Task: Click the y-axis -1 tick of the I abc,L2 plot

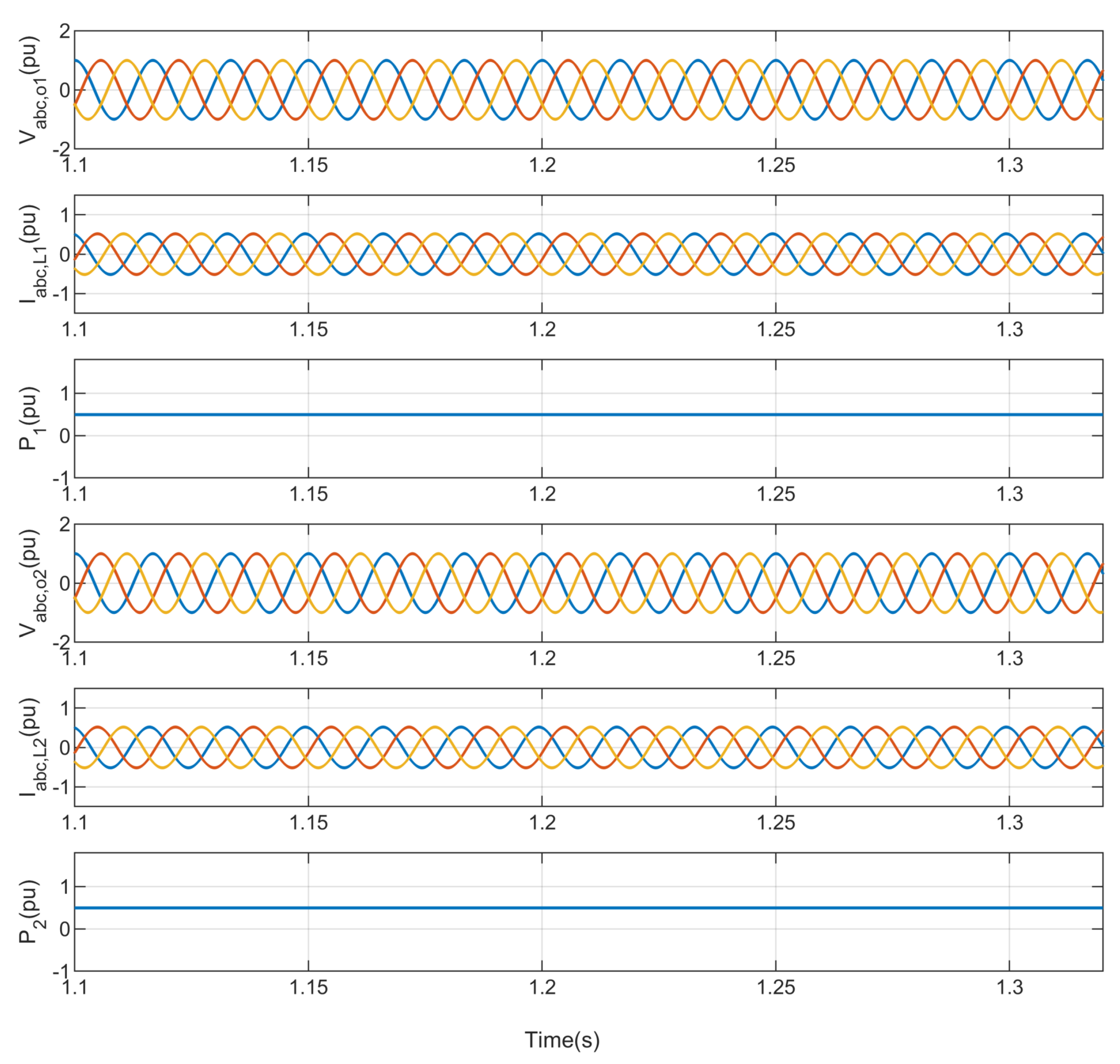Action: 61,787
